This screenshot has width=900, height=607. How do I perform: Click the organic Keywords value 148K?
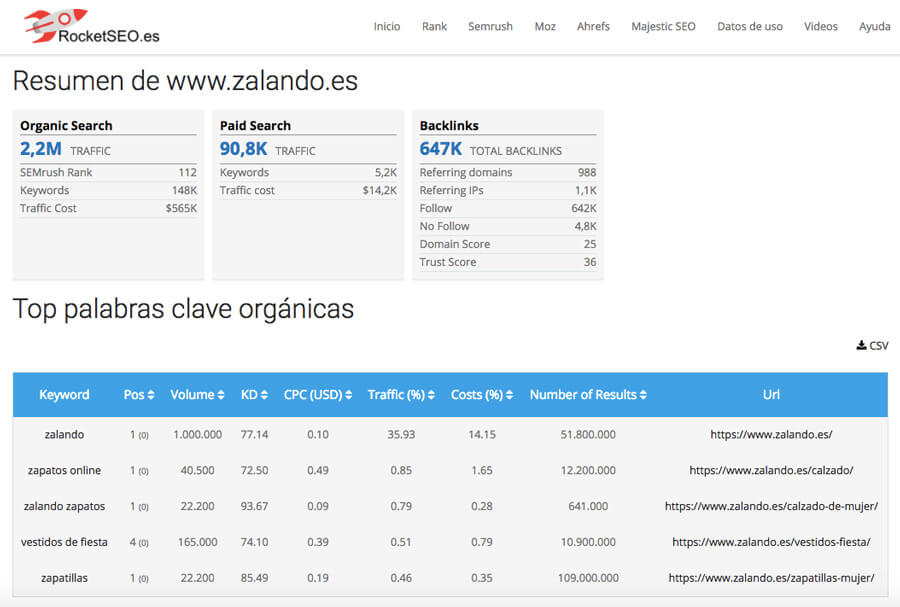(x=184, y=190)
